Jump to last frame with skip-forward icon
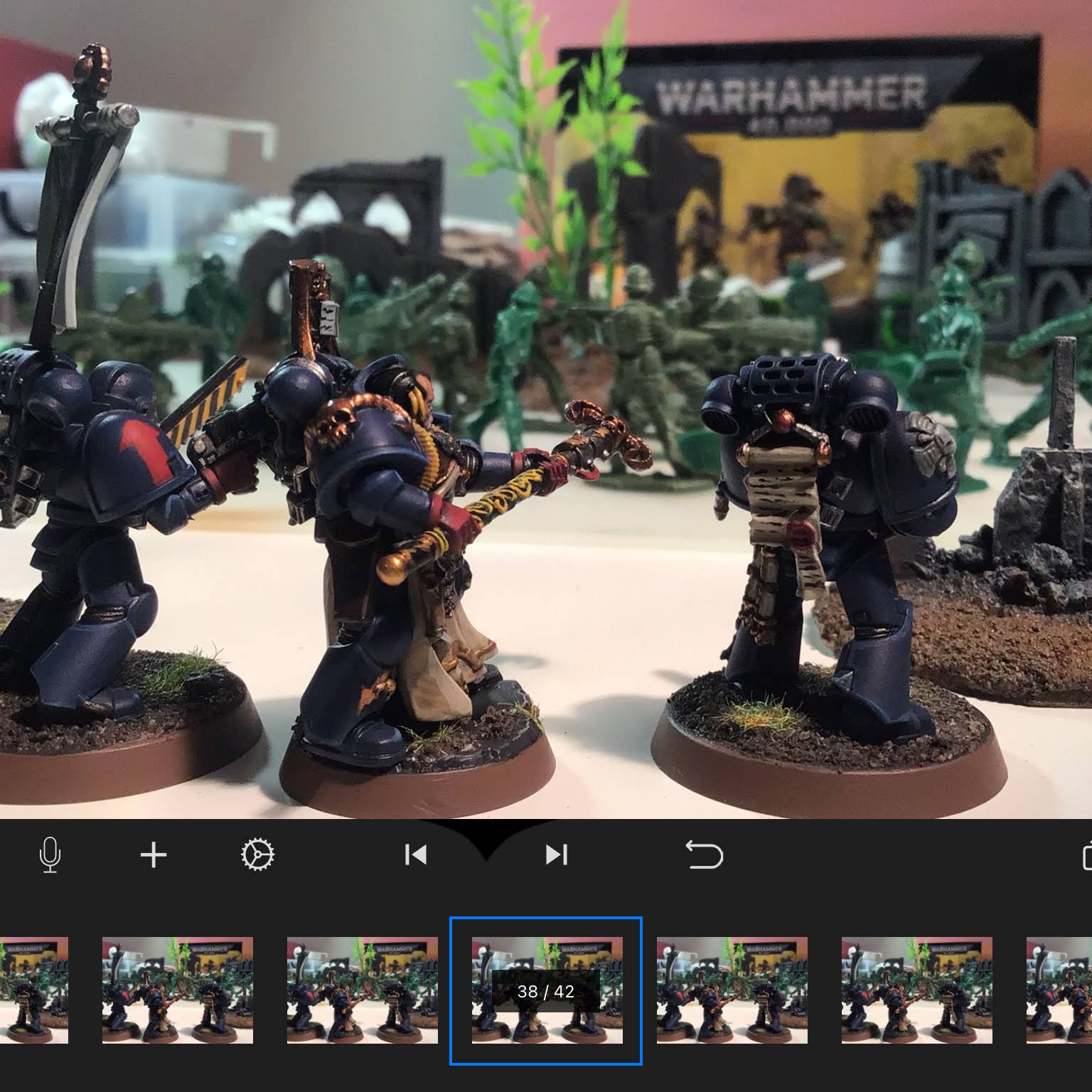The height and width of the screenshot is (1092, 1092). (x=557, y=855)
